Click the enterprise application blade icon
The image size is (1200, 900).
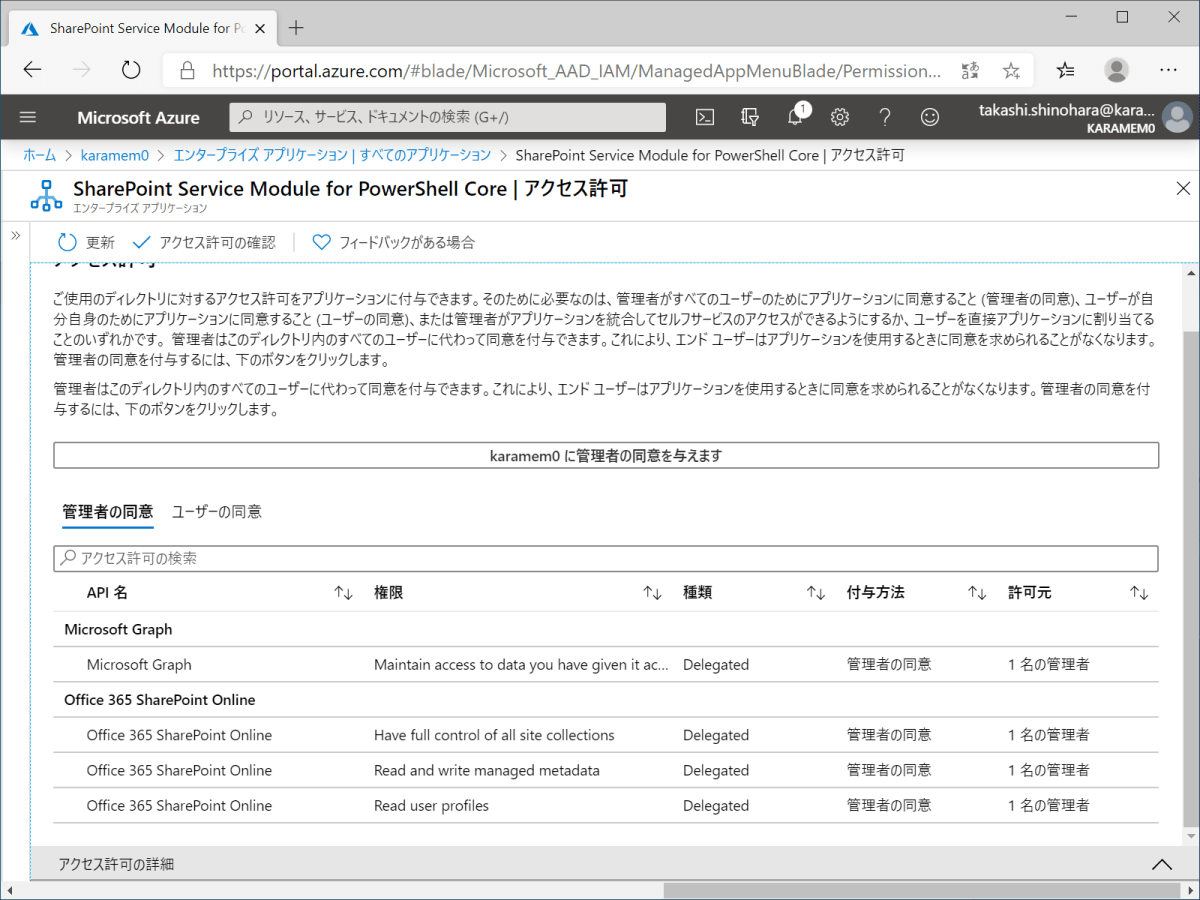47,195
